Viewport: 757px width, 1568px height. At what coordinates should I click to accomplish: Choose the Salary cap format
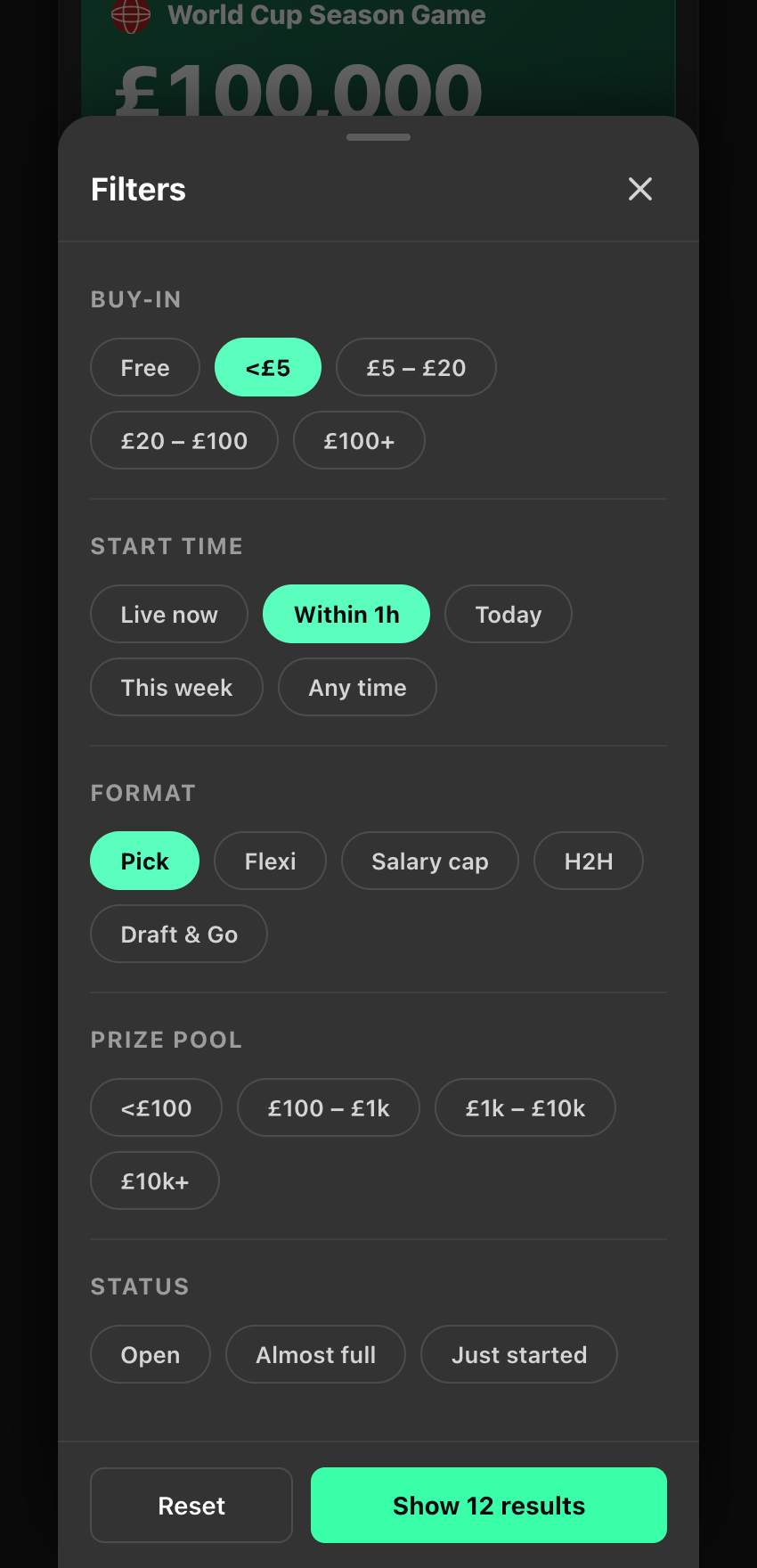click(x=430, y=861)
